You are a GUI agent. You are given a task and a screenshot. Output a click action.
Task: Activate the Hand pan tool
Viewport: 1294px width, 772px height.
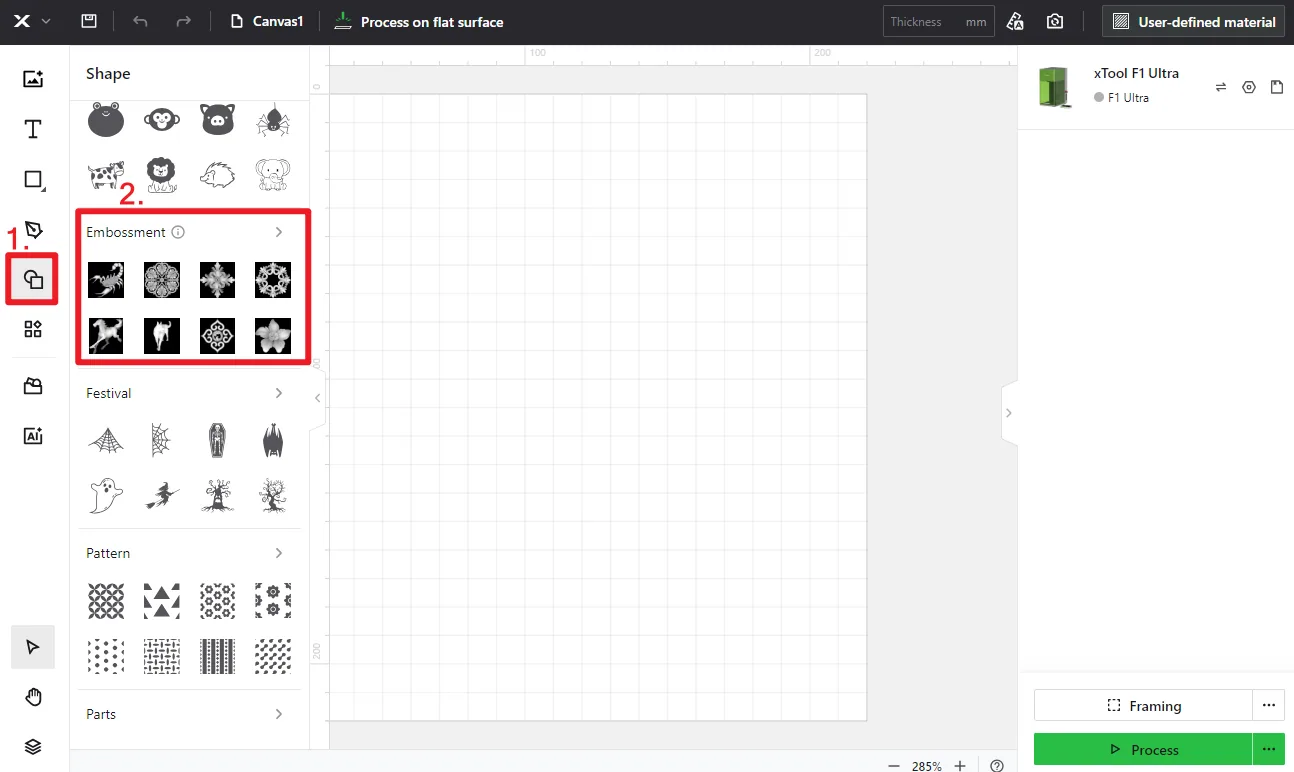pyautogui.click(x=33, y=697)
